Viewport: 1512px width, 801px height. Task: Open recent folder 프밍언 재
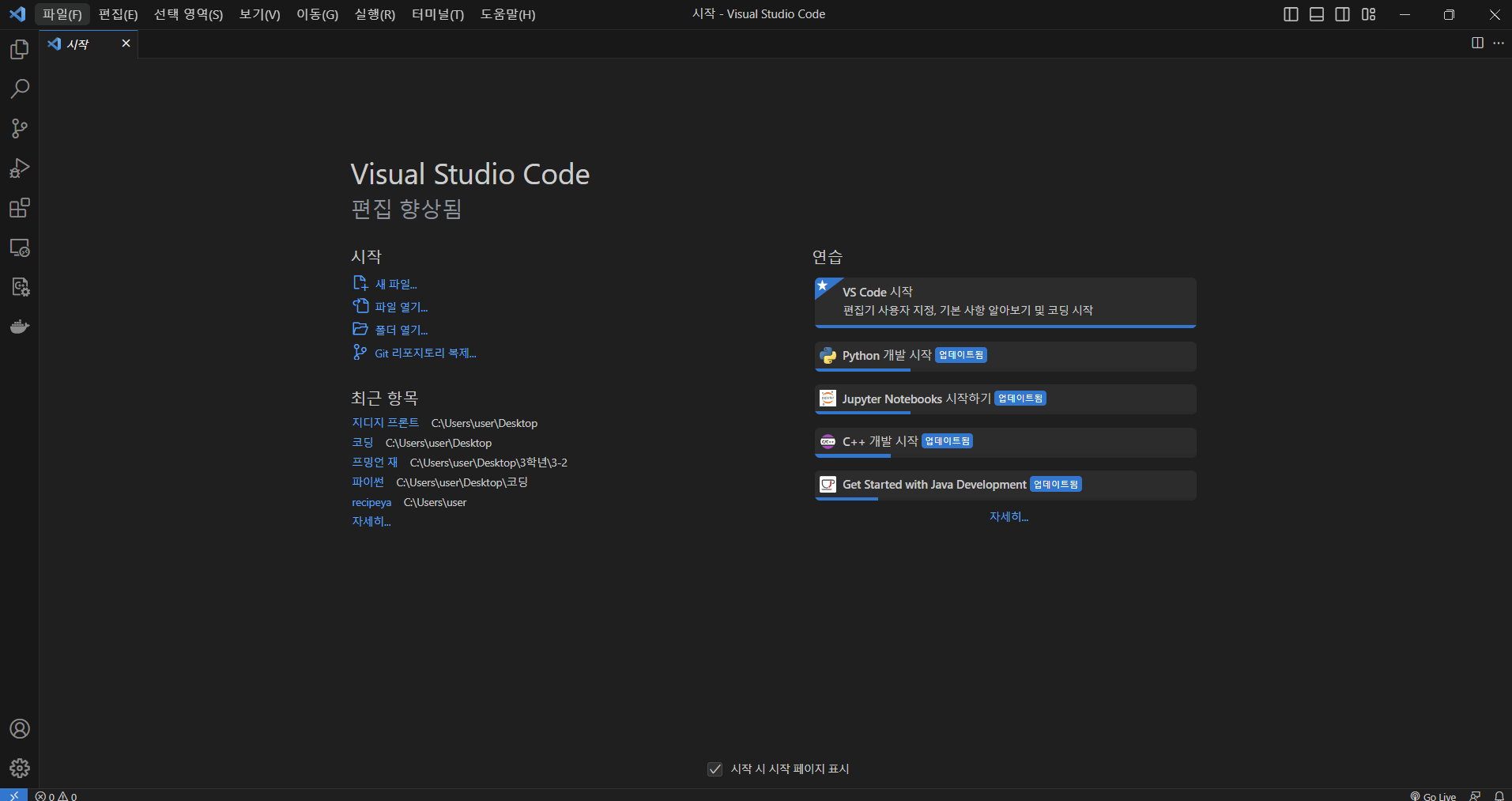[x=375, y=463]
